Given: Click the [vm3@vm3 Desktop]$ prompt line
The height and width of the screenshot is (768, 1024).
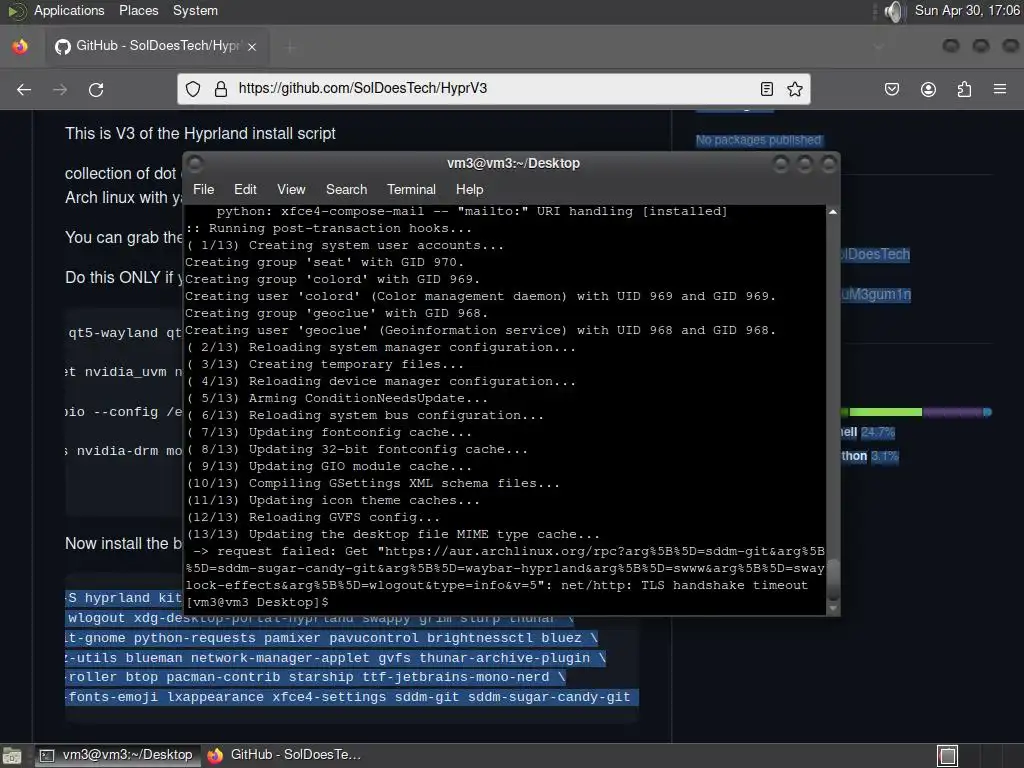Looking at the screenshot, I should pyautogui.click(x=257, y=602).
